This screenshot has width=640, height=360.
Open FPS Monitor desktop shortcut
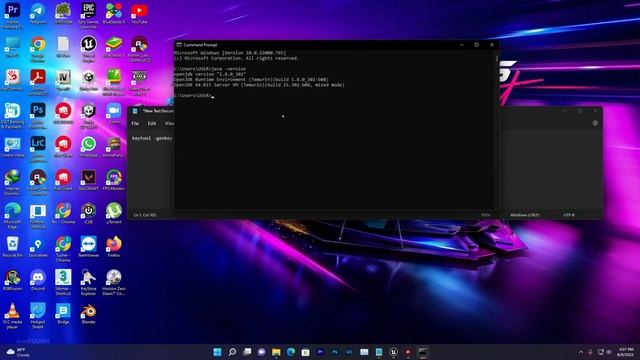pos(114,180)
